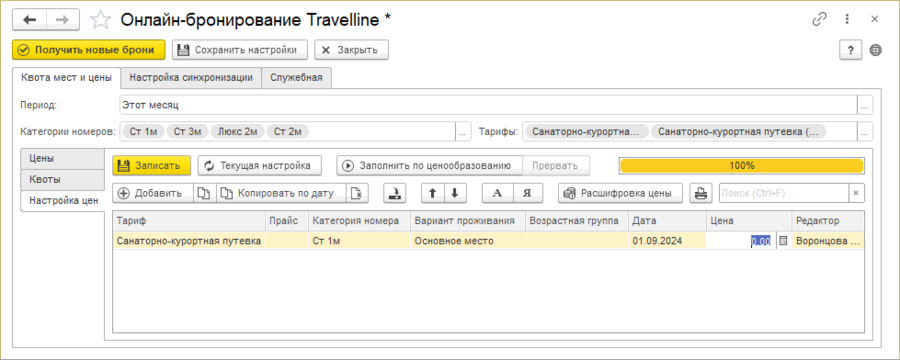Copy link via the chain icon

point(819,19)
